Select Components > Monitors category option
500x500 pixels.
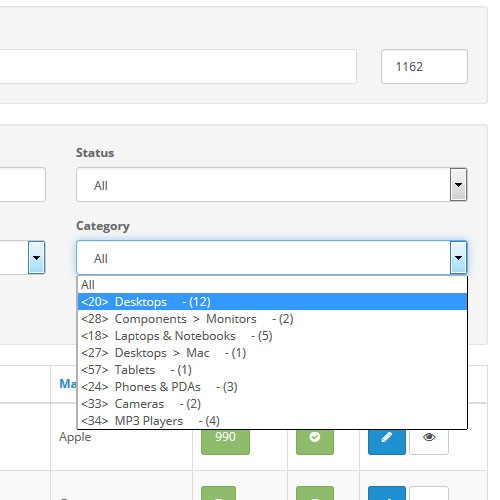pyautogui.click(x=272, y=319)
